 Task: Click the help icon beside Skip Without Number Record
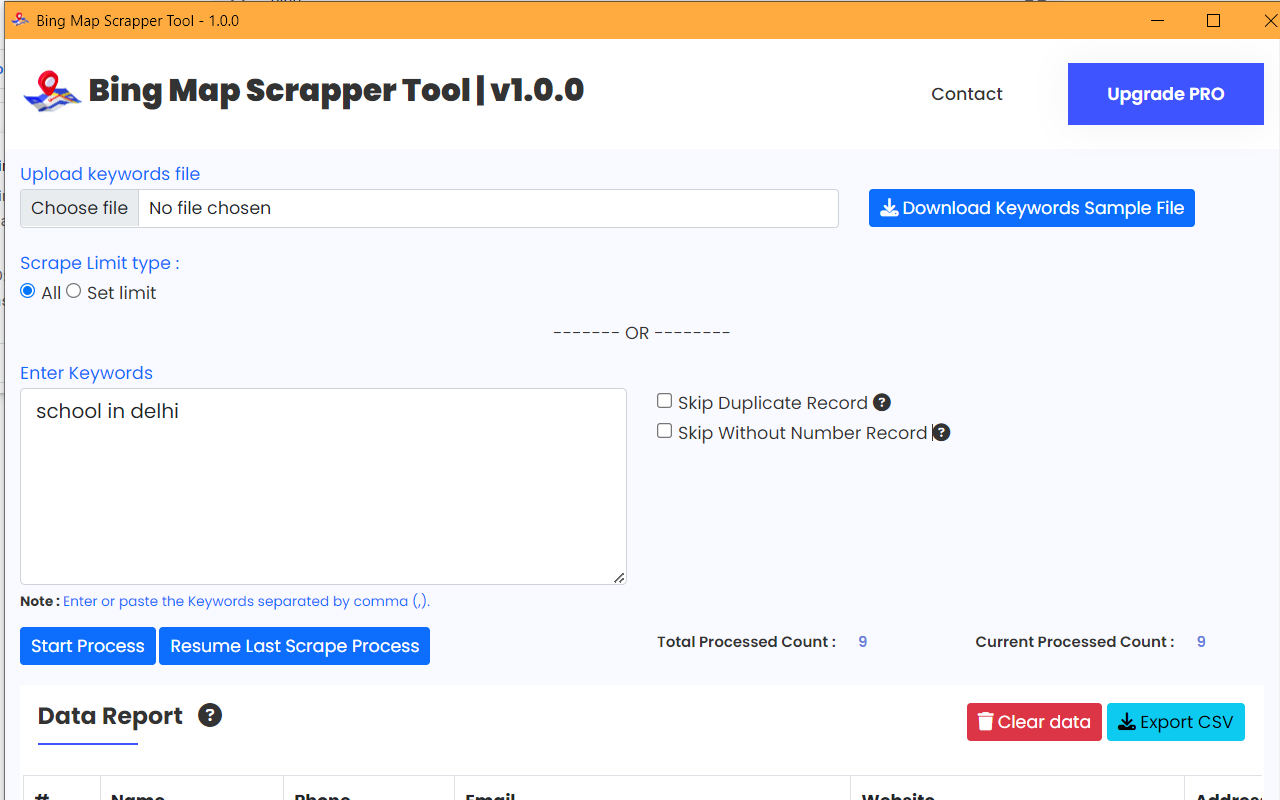coord(941,432)
